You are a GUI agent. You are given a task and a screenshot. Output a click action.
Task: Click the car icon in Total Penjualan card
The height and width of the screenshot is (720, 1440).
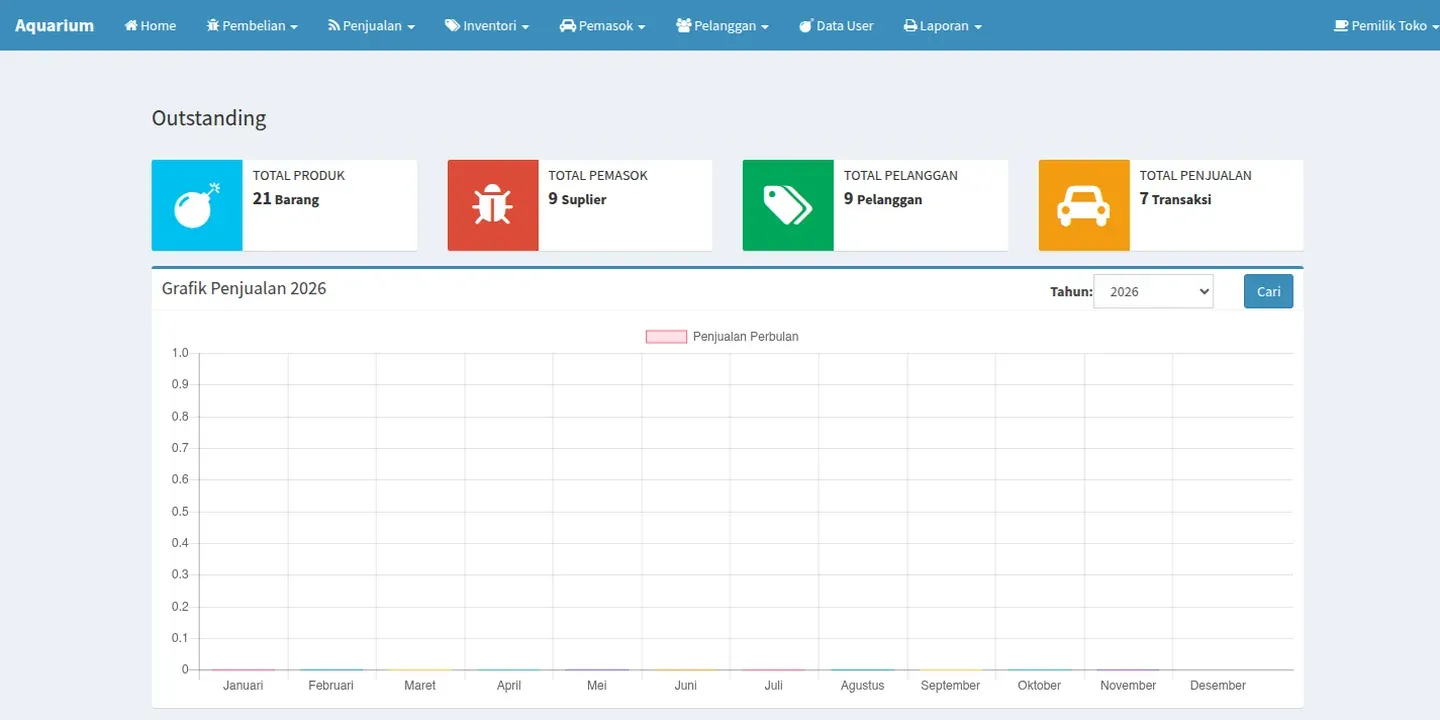click(x=1084, y=205)
